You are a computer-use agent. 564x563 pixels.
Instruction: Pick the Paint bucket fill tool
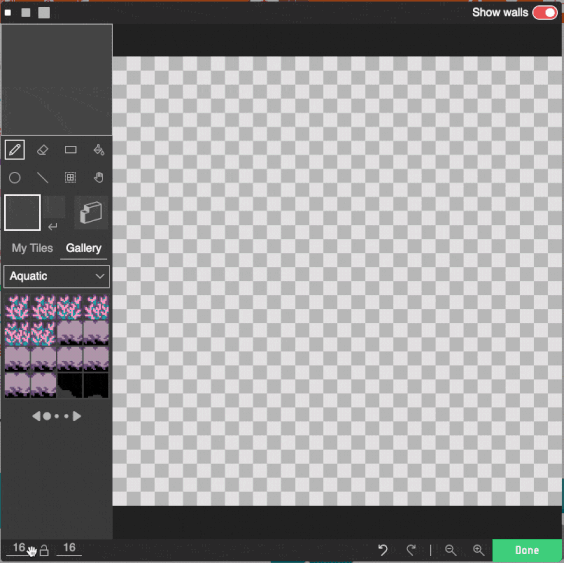[99, 150]
